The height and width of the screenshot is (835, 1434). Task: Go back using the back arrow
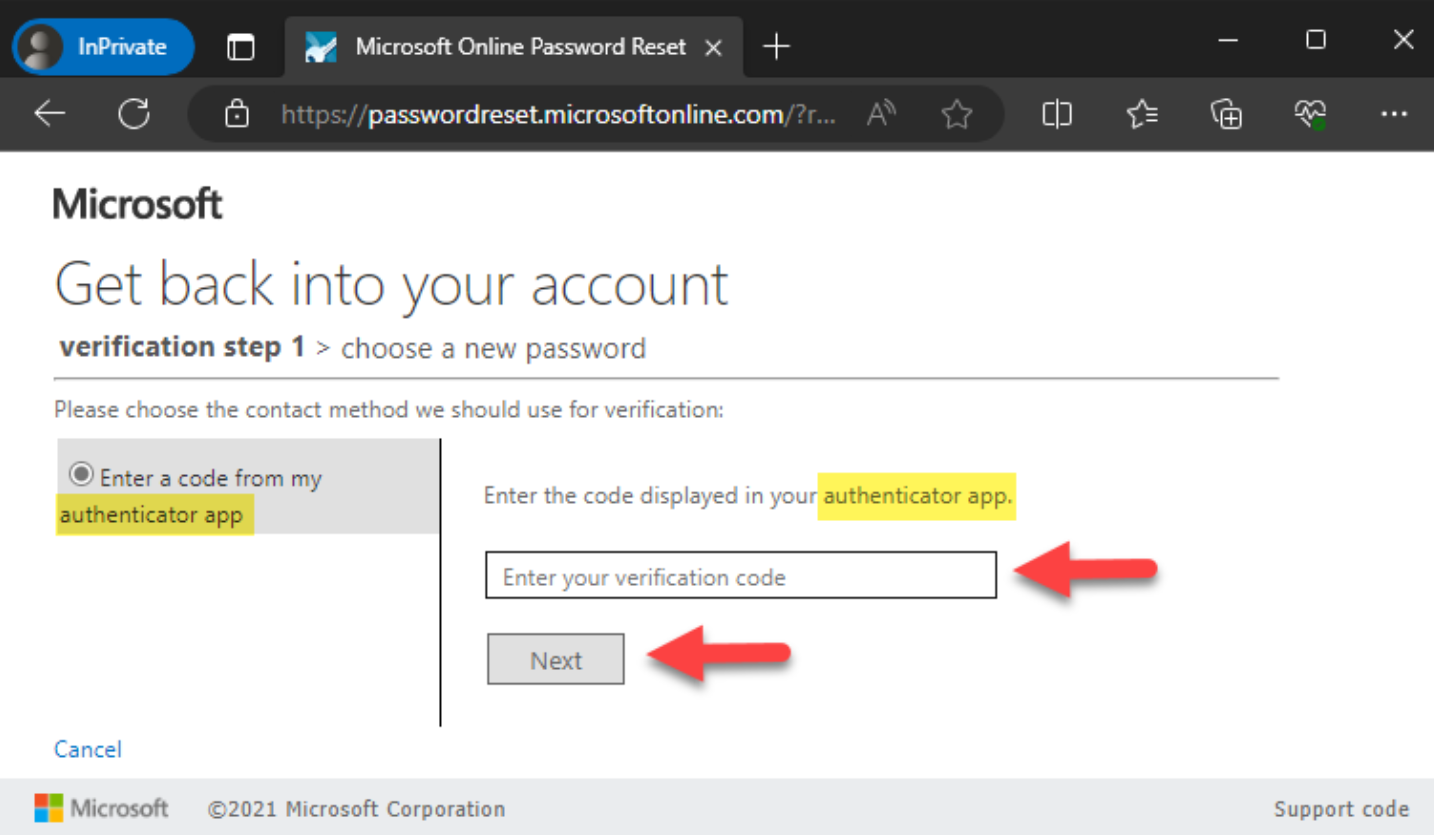pos(49,114)
